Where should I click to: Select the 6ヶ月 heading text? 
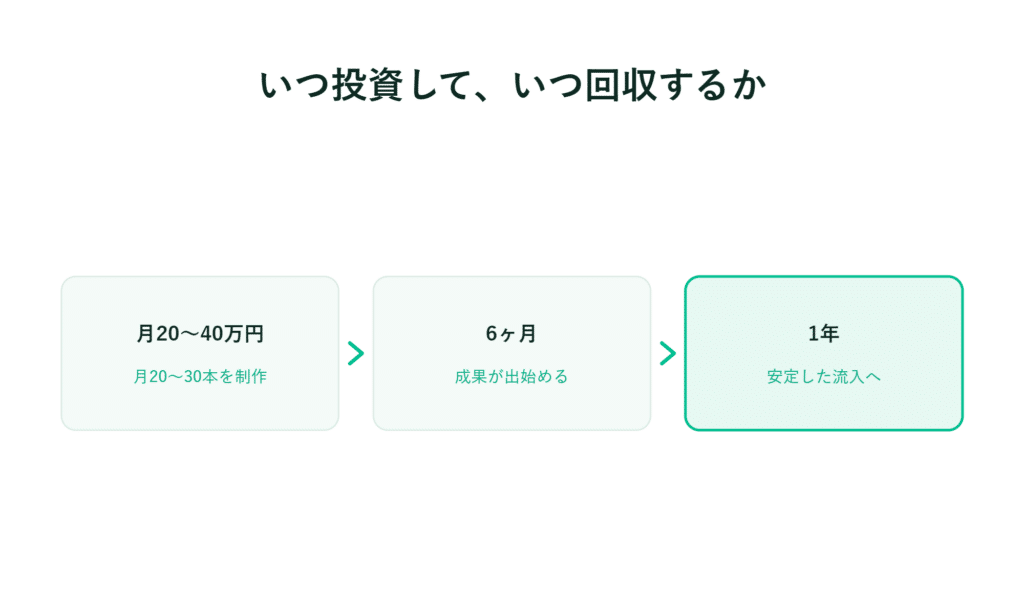click(x=511, y=334)
